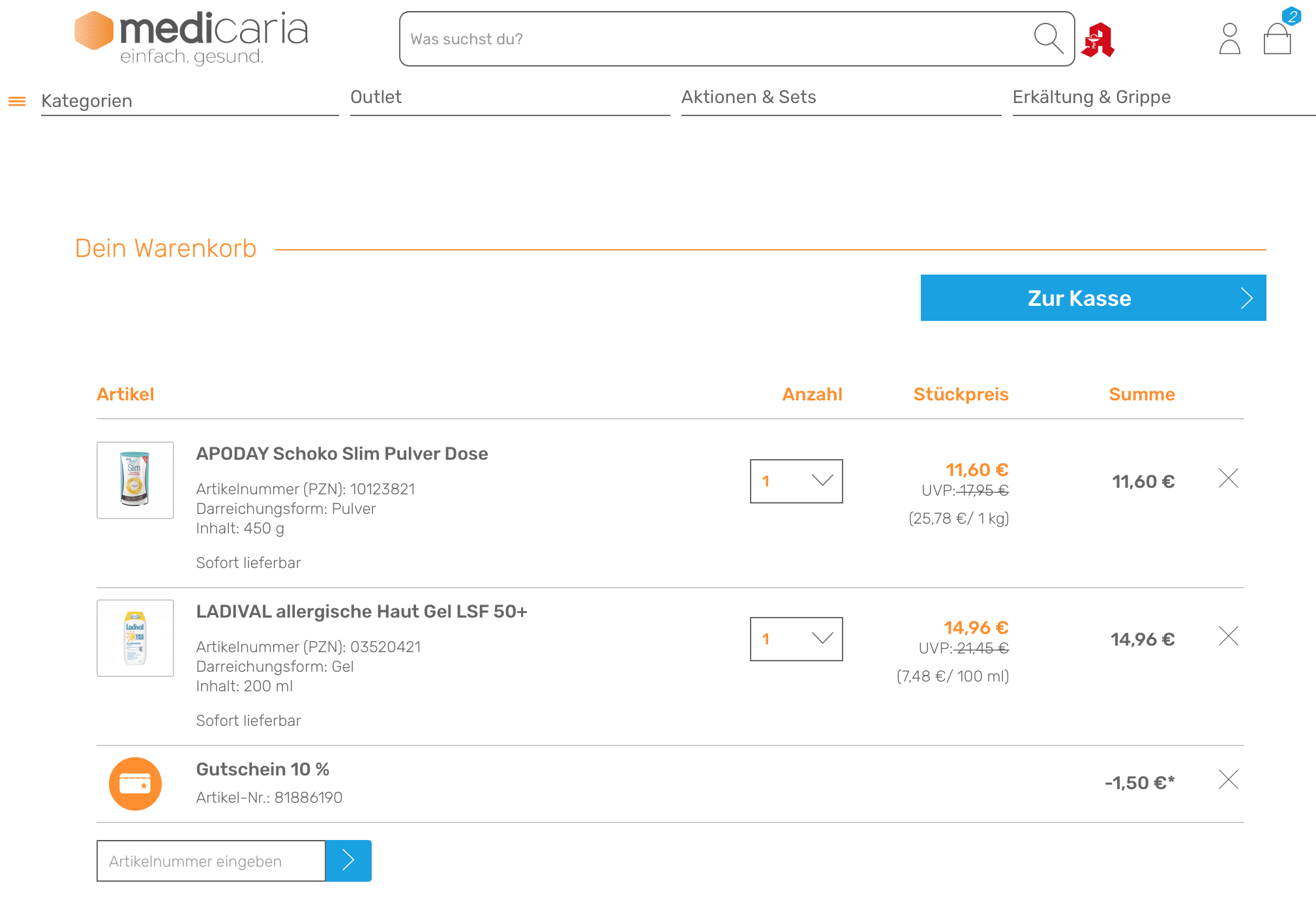Click the '(7,48 €/ 100 ml)' unit price
The width and height of the screenshot is (1316, 900).
pyautogui.click(x=953, y=676)
